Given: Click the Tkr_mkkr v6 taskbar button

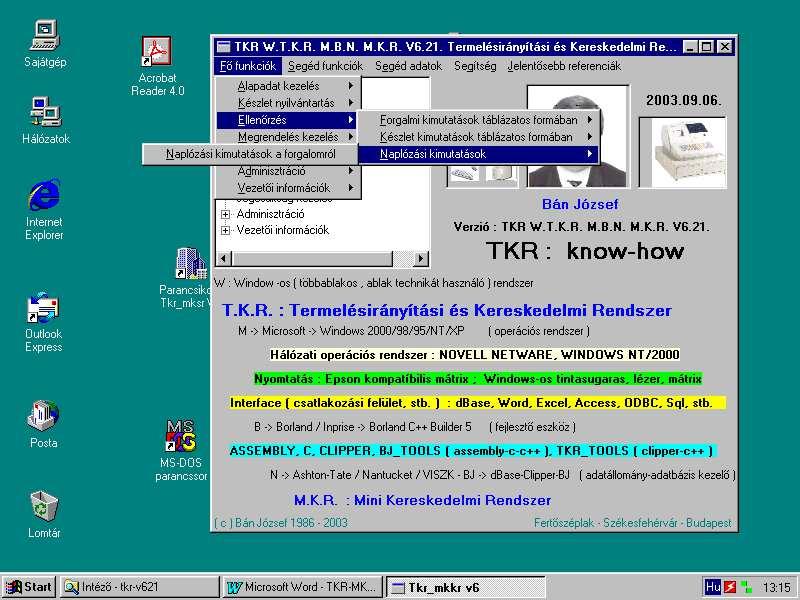Looking at the screenshot, I should [465, 587].
